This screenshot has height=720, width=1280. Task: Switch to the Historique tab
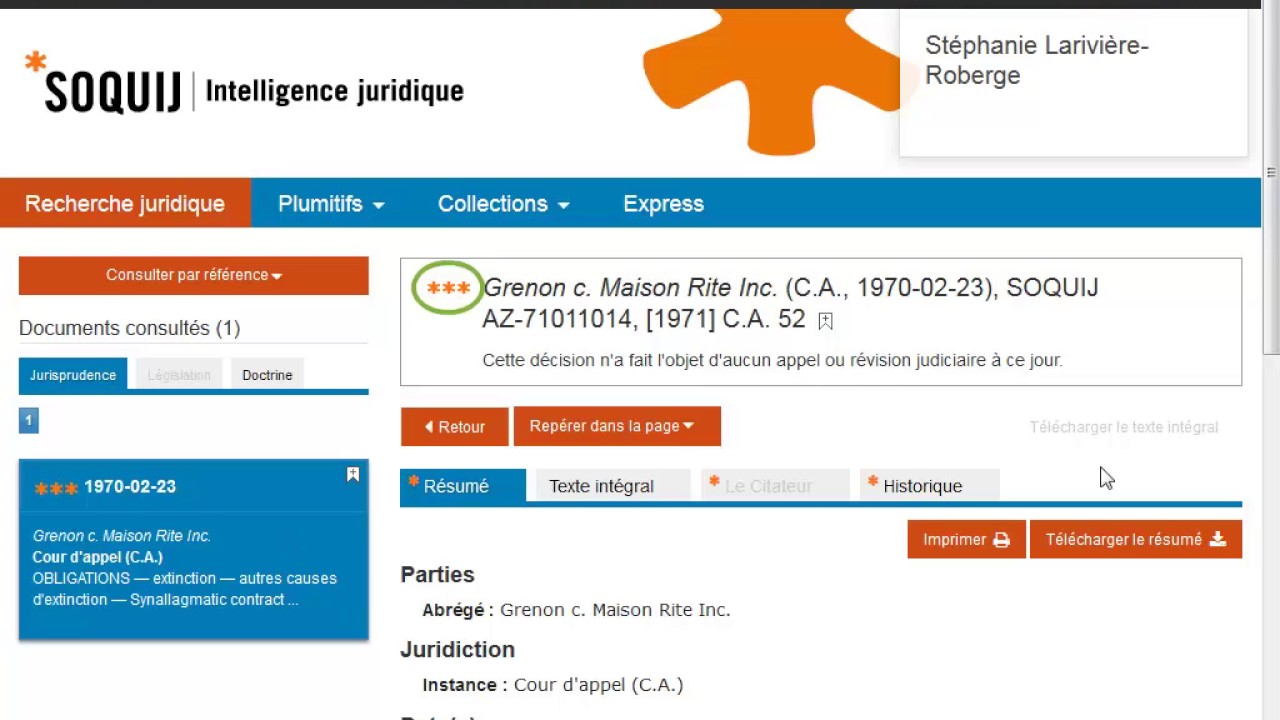[922, 486]
